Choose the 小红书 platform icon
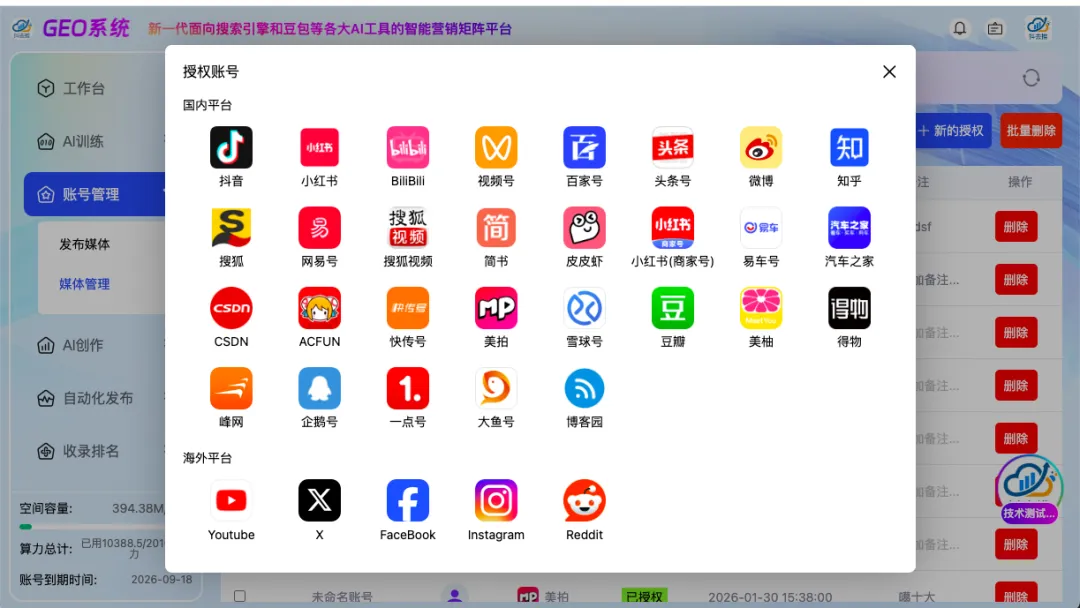 coord(319,147)
